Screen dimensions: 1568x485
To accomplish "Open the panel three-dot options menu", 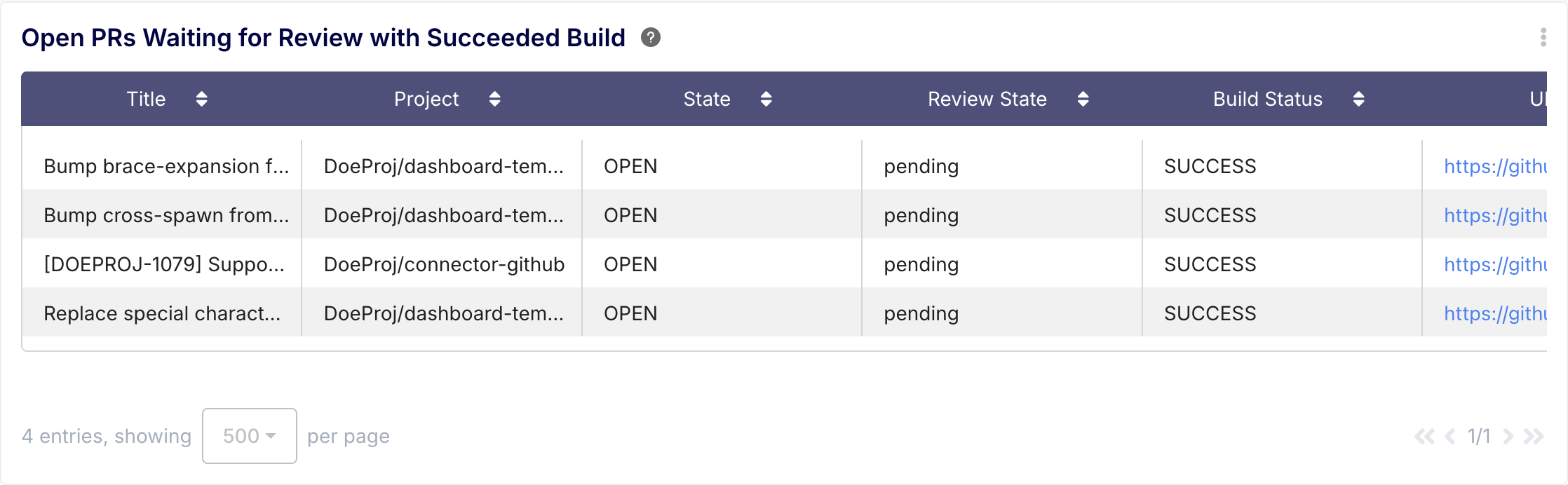I will (1543, 38).
